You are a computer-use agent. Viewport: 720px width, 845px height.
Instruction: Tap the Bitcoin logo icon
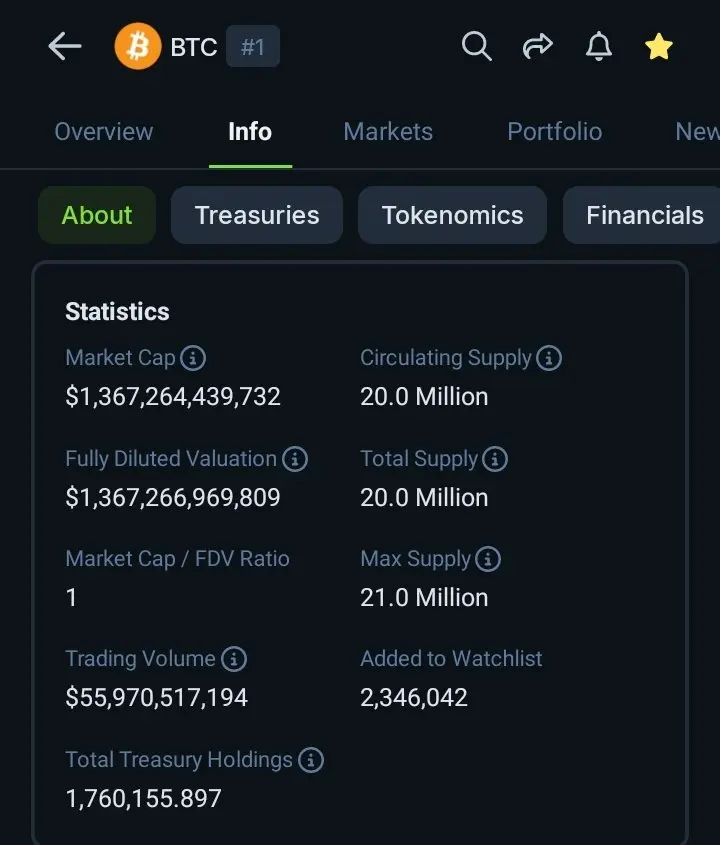coord(138,47)
